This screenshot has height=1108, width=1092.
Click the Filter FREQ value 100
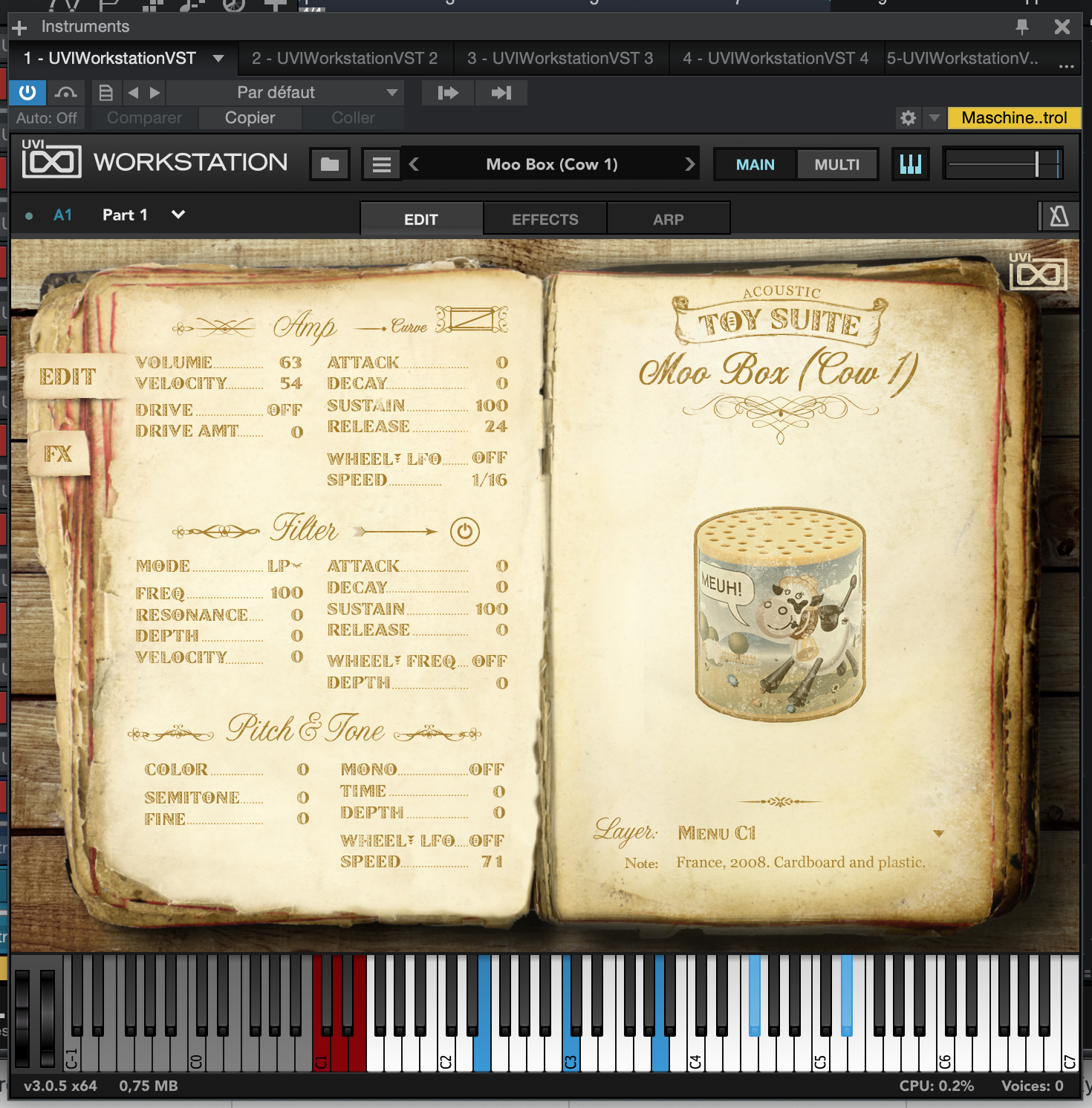287,593
